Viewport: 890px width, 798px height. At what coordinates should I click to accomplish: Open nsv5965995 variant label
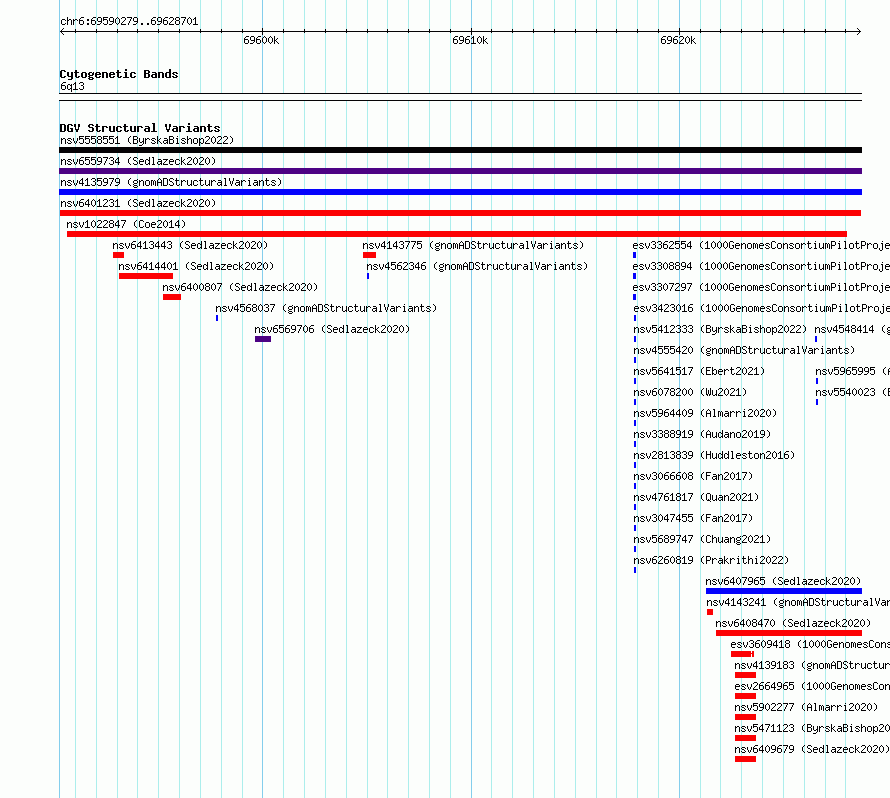click(853, 371)
